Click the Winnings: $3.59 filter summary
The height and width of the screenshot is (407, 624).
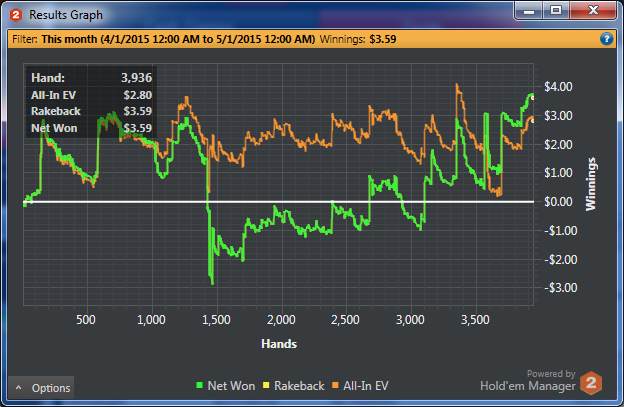(358, 39)
